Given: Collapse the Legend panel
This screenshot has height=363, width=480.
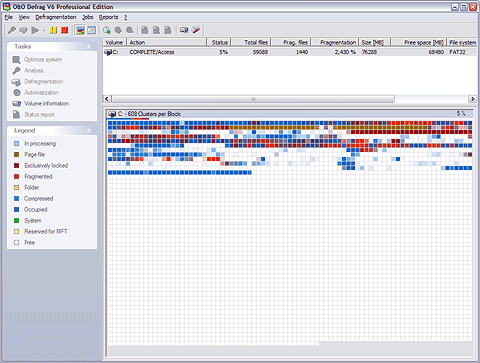Looking at the screenshot, I should pyautogui.click(x=89, y=131).
